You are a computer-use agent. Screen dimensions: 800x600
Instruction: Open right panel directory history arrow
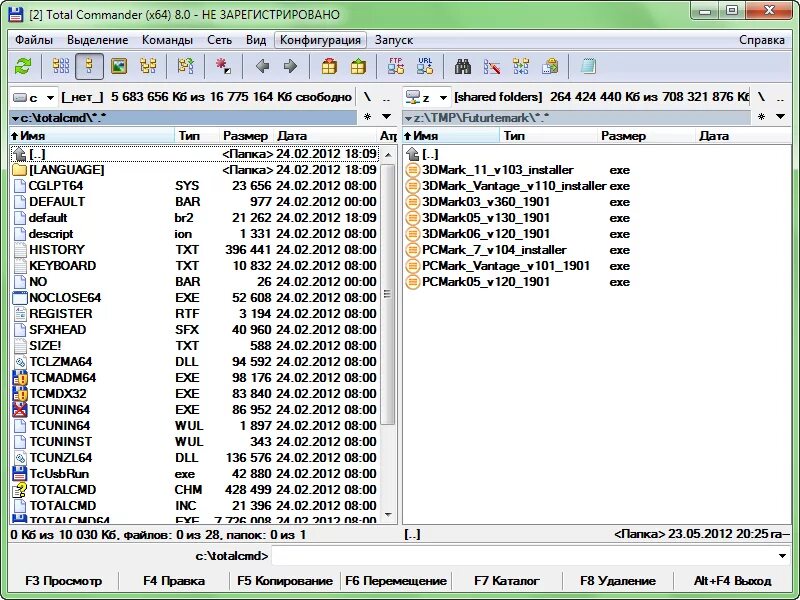(x=780, y=117)
